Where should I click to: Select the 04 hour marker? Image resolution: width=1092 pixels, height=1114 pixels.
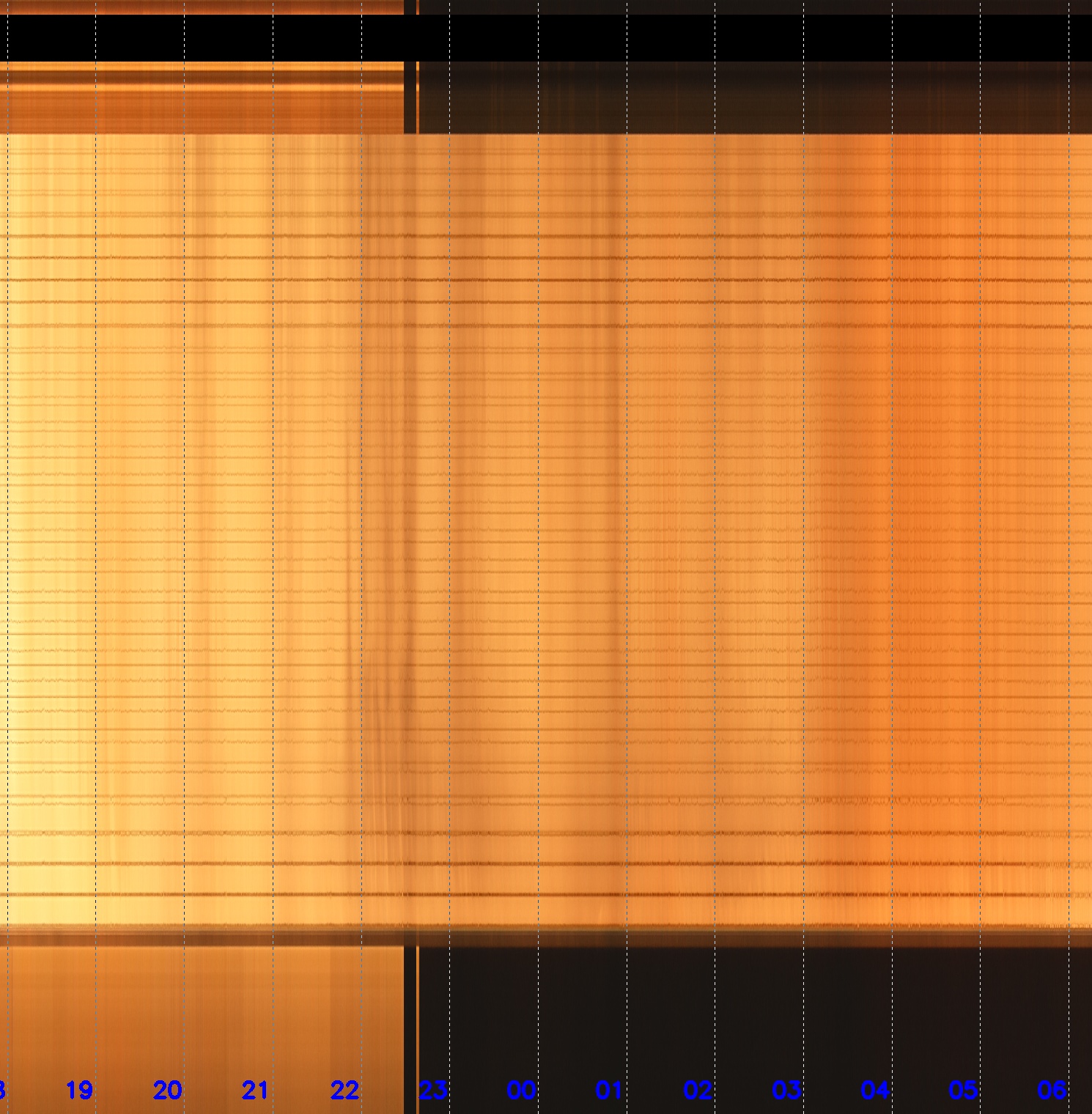[875, 1091]
